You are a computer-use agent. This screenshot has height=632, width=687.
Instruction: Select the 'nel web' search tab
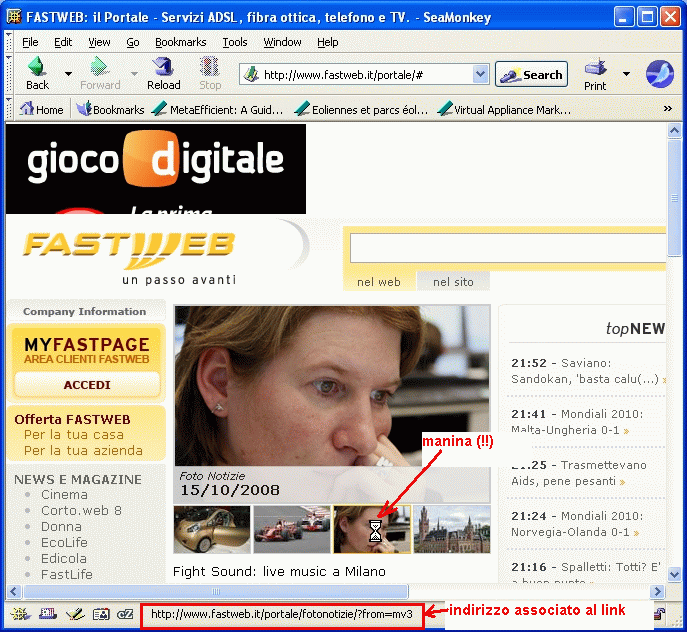[x=379, y=281]
